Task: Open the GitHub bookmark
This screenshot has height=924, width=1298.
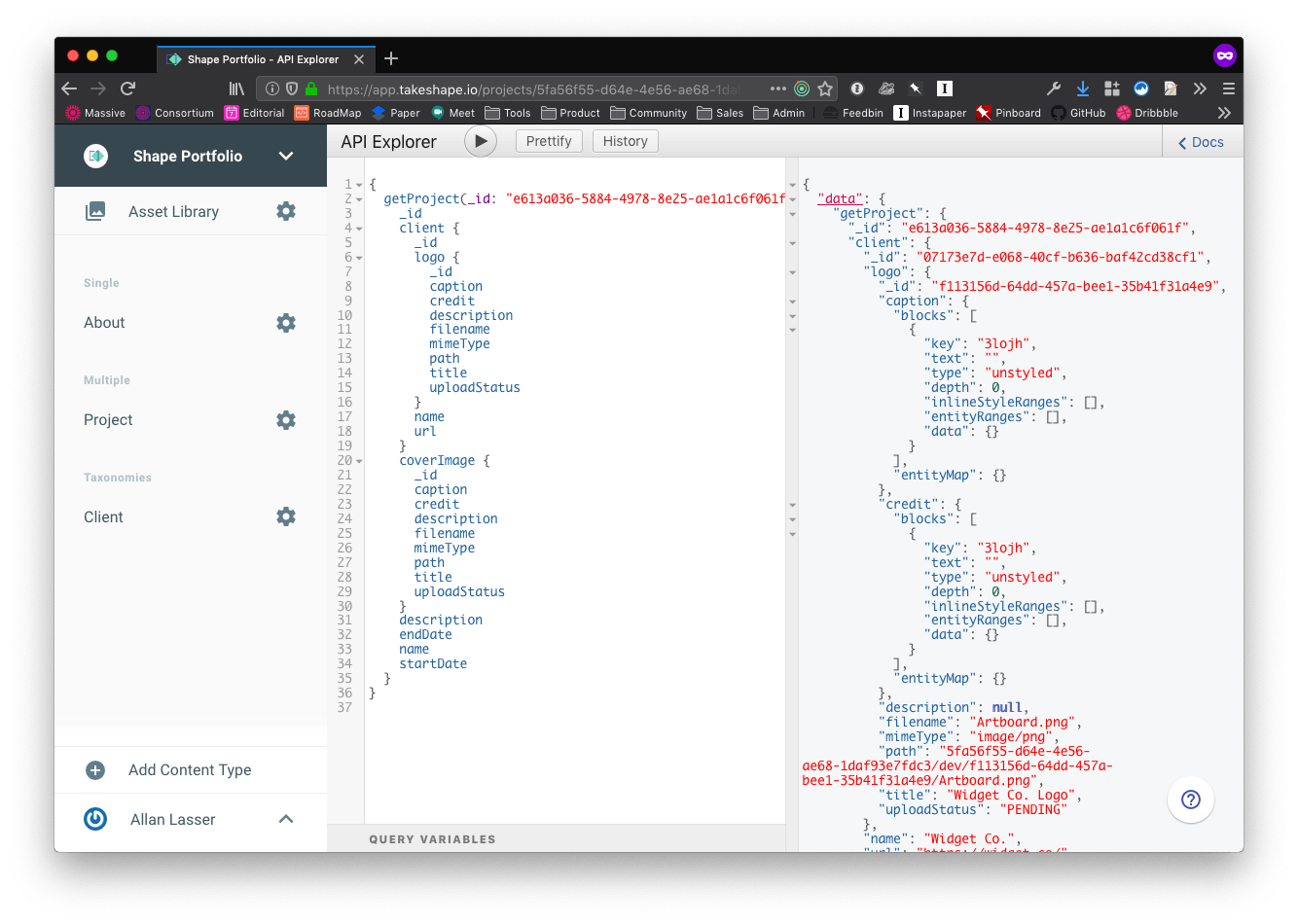Action: [1078, 113]
